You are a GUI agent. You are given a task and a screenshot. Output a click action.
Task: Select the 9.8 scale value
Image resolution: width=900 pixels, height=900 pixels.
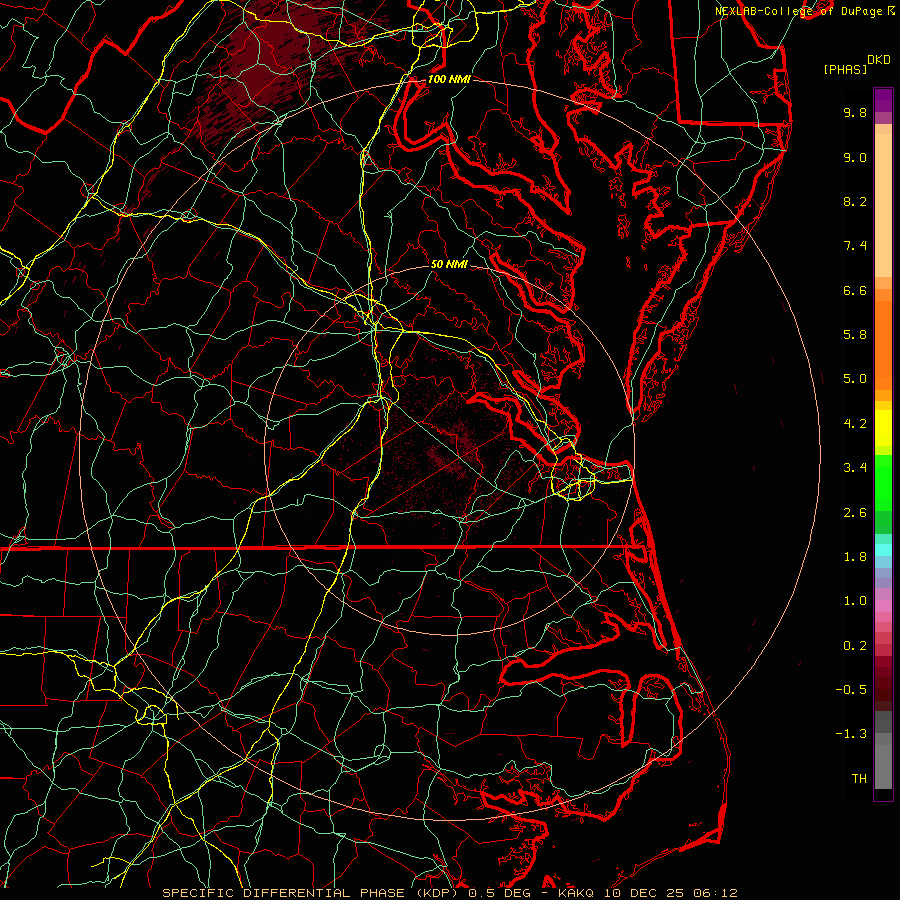(855, 112)
